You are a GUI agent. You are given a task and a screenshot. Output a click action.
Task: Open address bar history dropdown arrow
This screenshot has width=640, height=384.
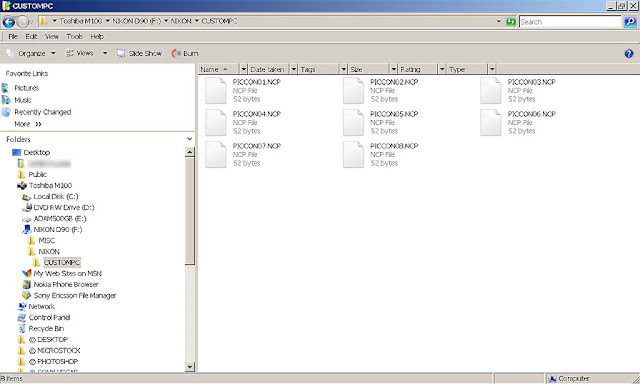coord(499,21)
